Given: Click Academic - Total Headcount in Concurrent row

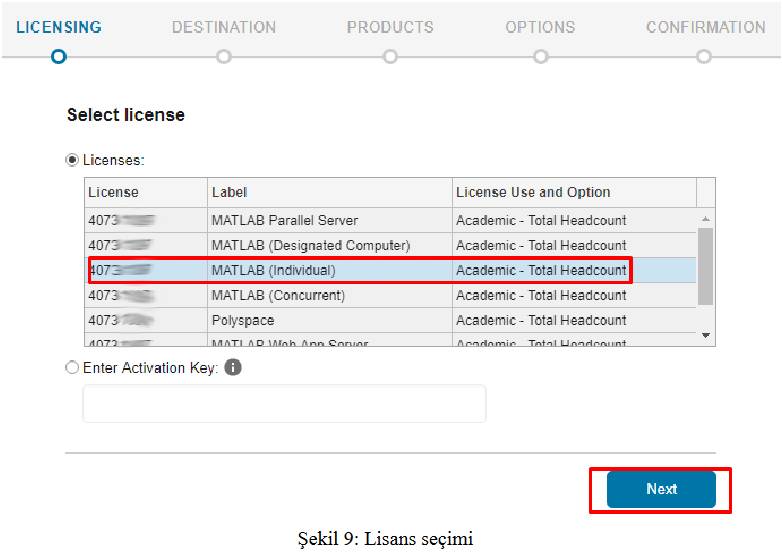Looking at the screenshot, I should [x=541, y=295].
